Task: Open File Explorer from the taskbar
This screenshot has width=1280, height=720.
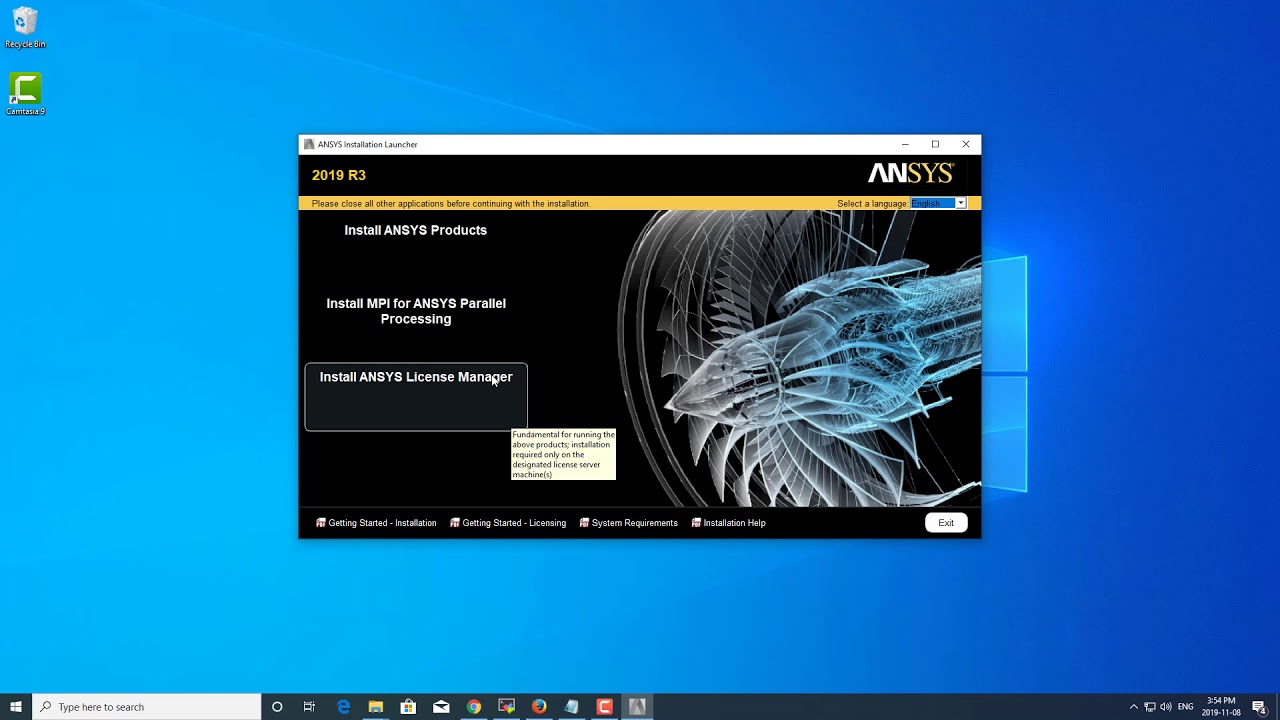Action: pyautogui.click(x=376, y=707)
